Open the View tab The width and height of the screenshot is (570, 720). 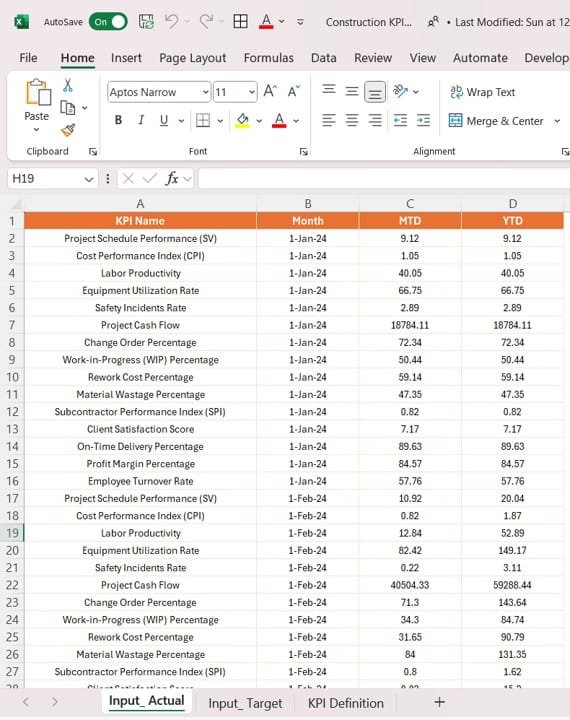click(423, 58)
